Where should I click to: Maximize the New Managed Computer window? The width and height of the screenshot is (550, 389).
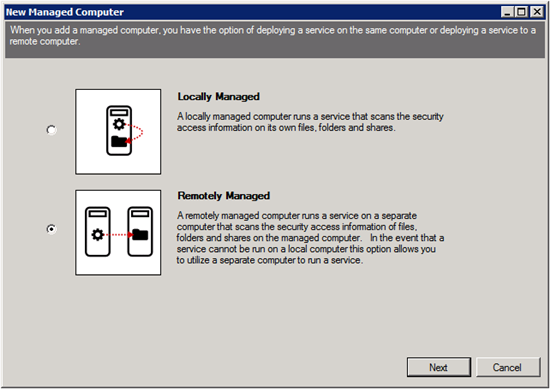[x=521, y=12]
